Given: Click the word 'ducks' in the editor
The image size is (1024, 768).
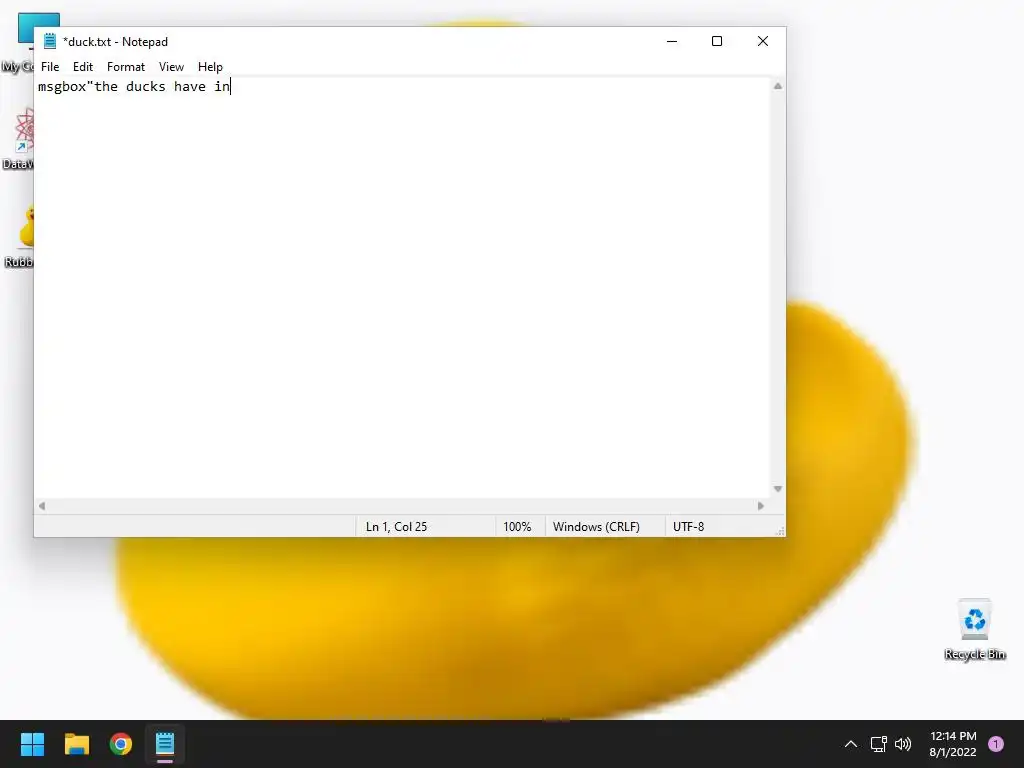Looking at the screenshot, I should point(146,86).
